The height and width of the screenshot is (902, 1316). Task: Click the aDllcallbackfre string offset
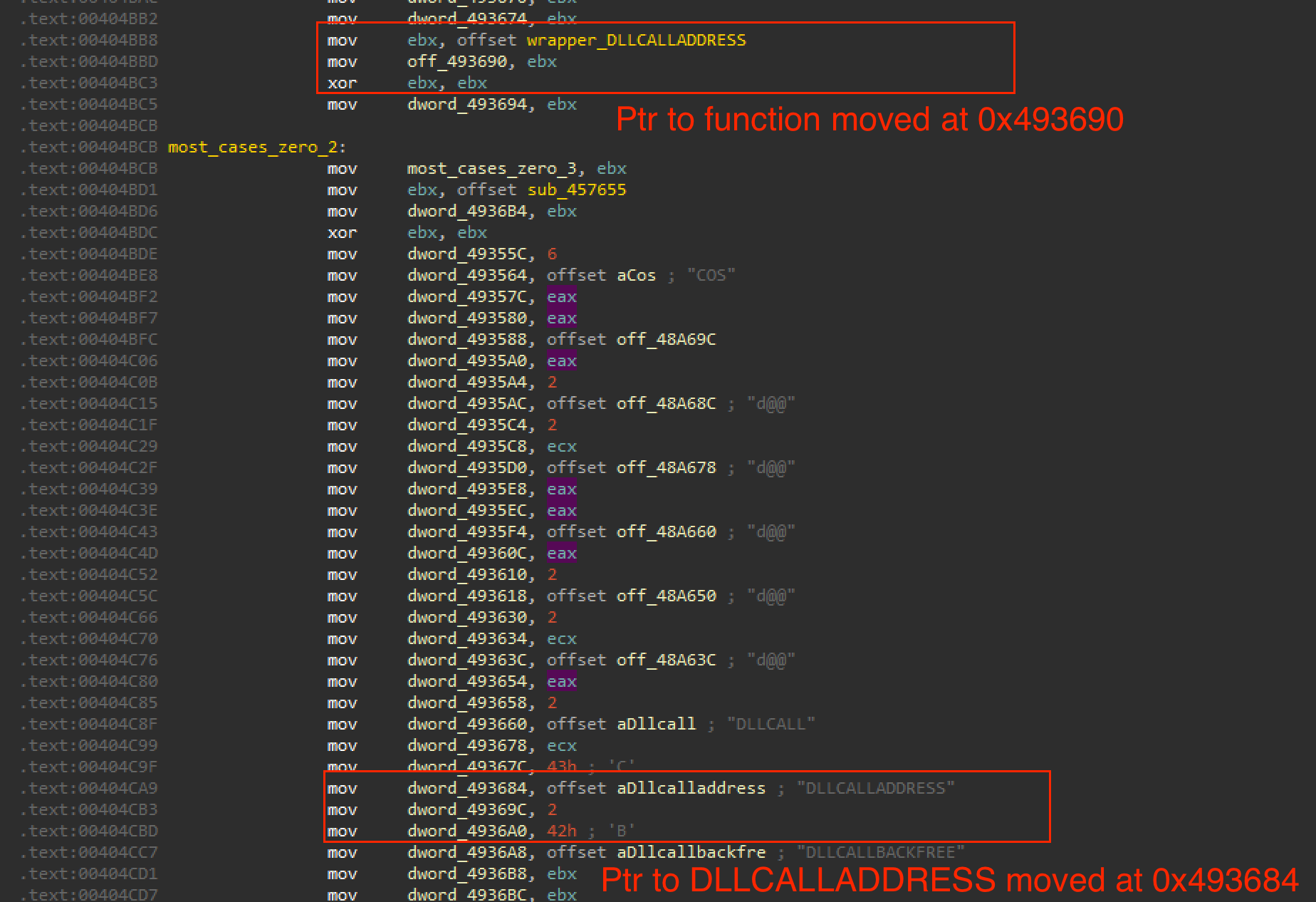click(691, 853)
